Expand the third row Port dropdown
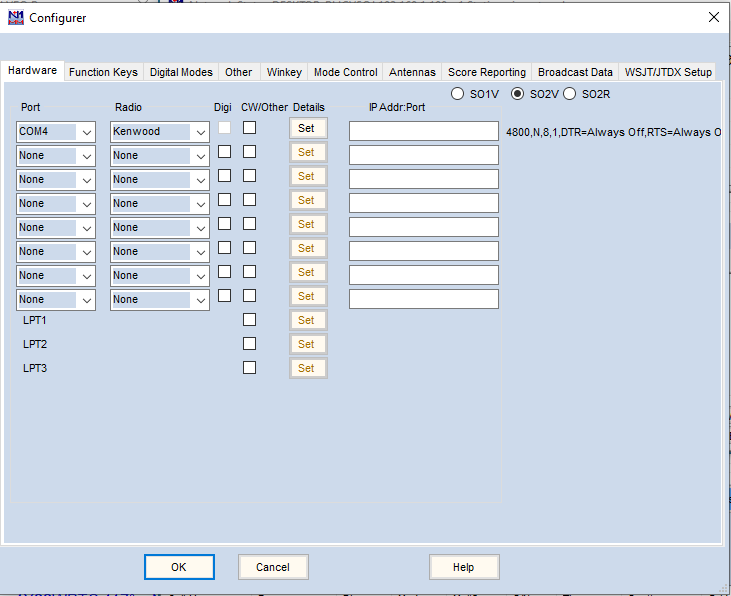The height and width of the screenshot is (596, 731). 86,180
